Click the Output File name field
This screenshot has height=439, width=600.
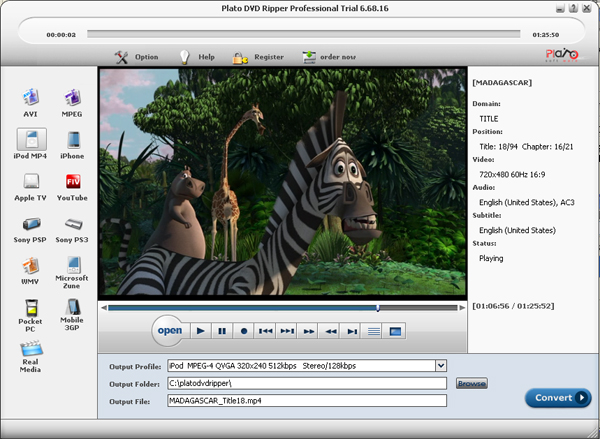click(306, 401)
